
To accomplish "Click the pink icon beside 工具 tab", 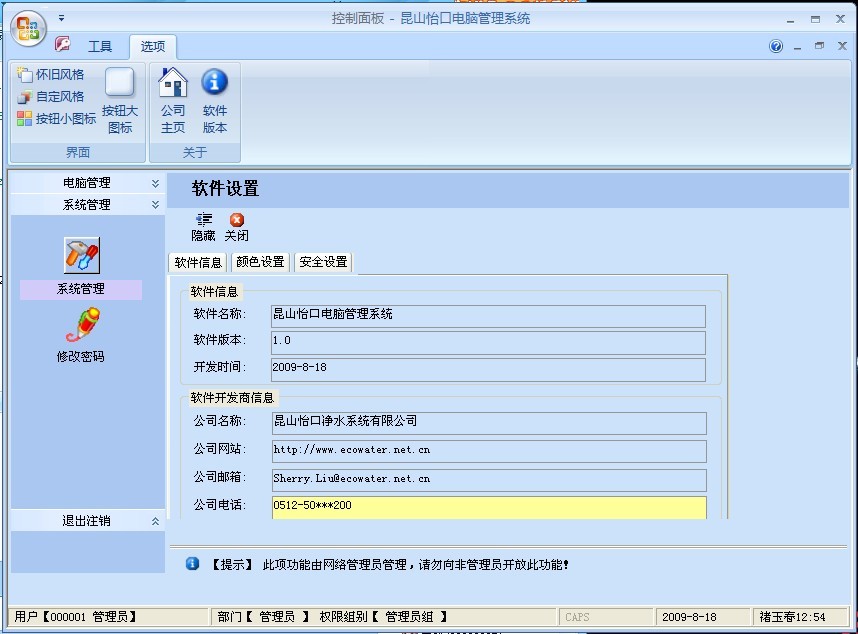I will point(63,44).
